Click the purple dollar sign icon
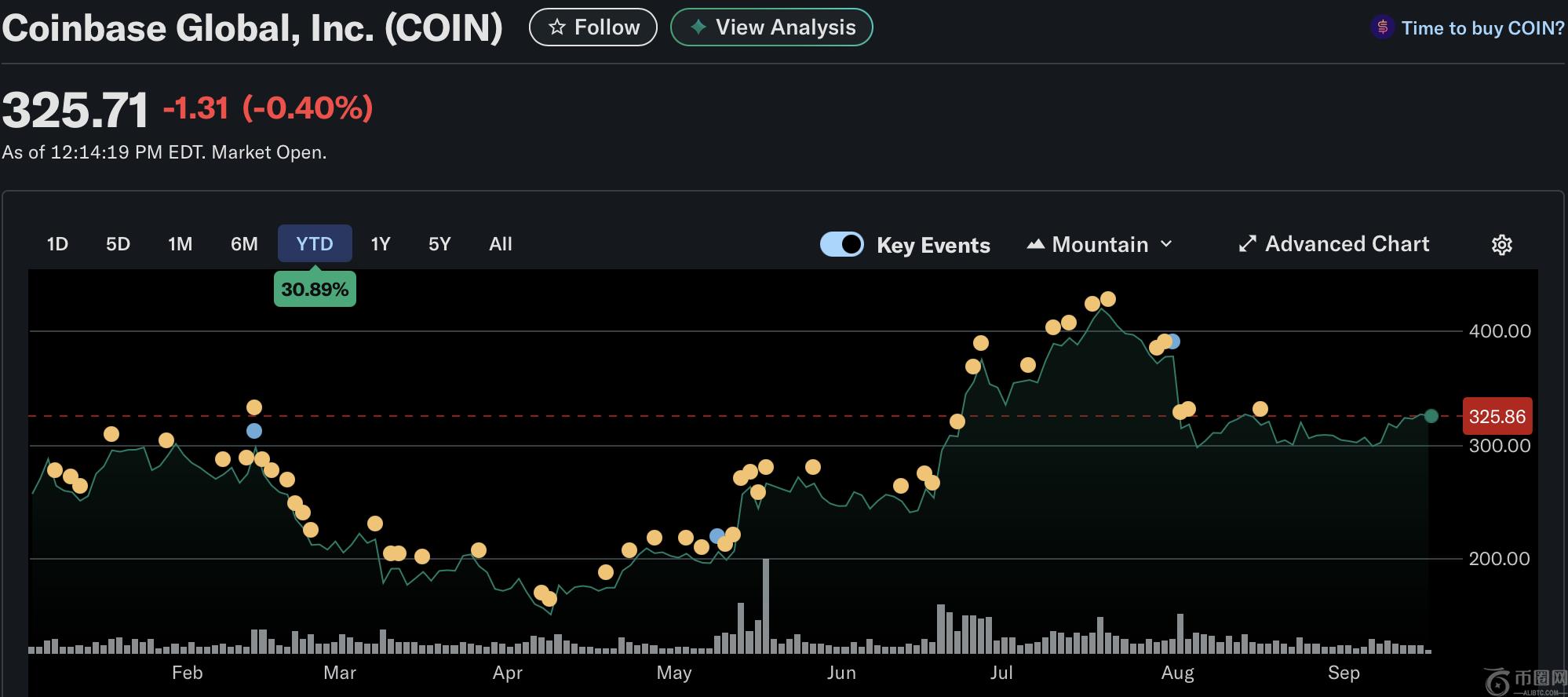 (1382, 27)
